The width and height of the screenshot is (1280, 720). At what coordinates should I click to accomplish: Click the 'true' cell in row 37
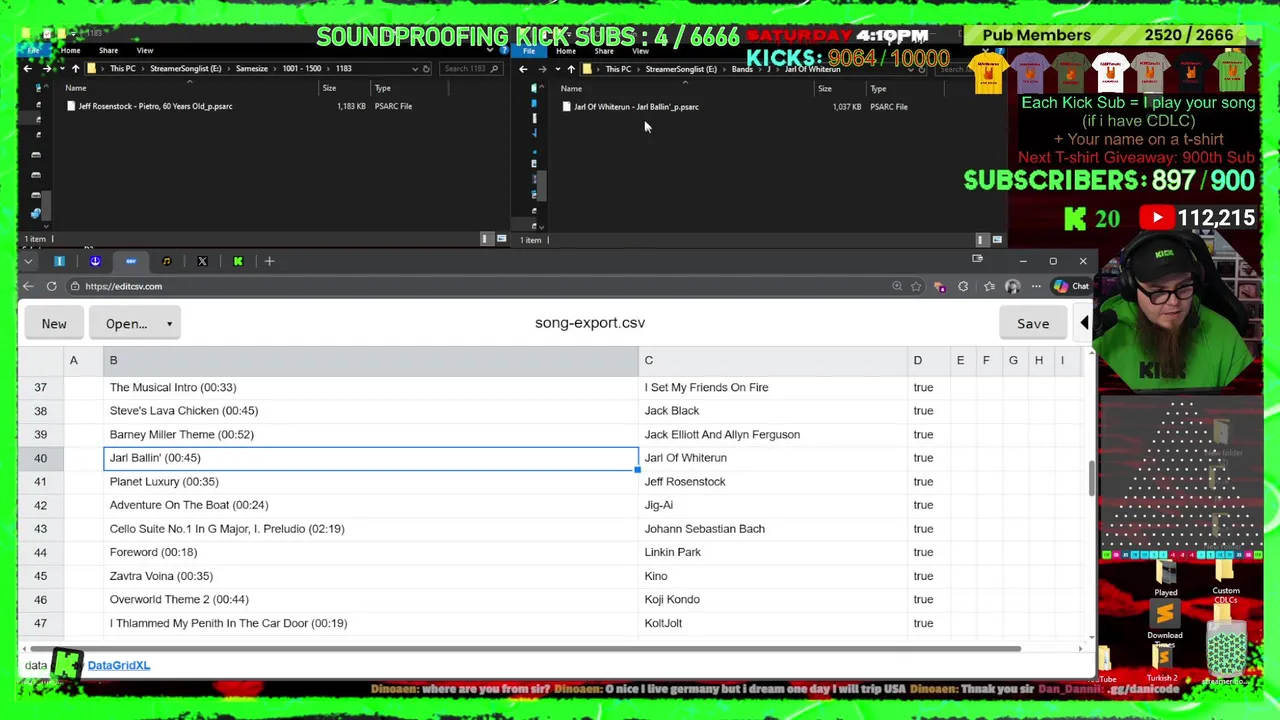point(928,387)
